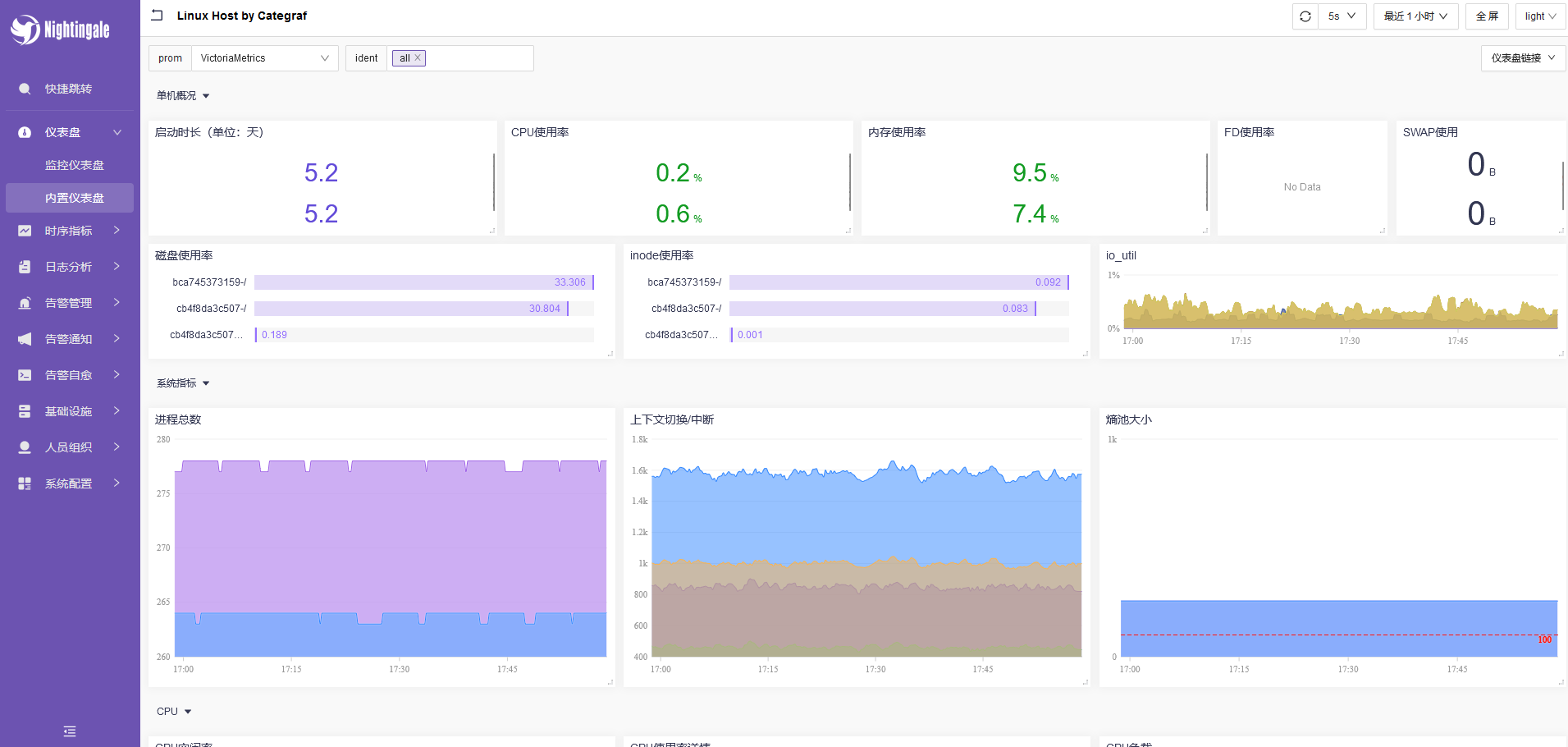The image size is (1568, 747).
Task: Open the light theme dropdown
Action: [x=1540, y=16]
